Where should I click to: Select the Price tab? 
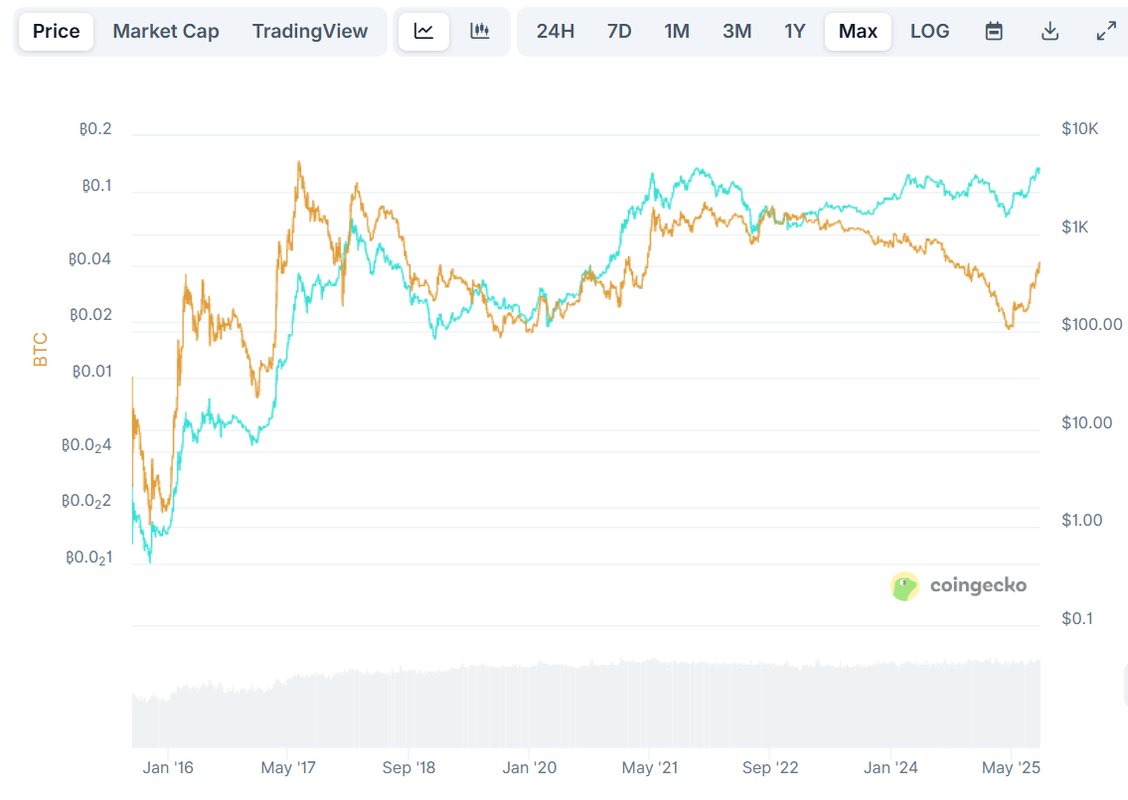tap(56, 32)
